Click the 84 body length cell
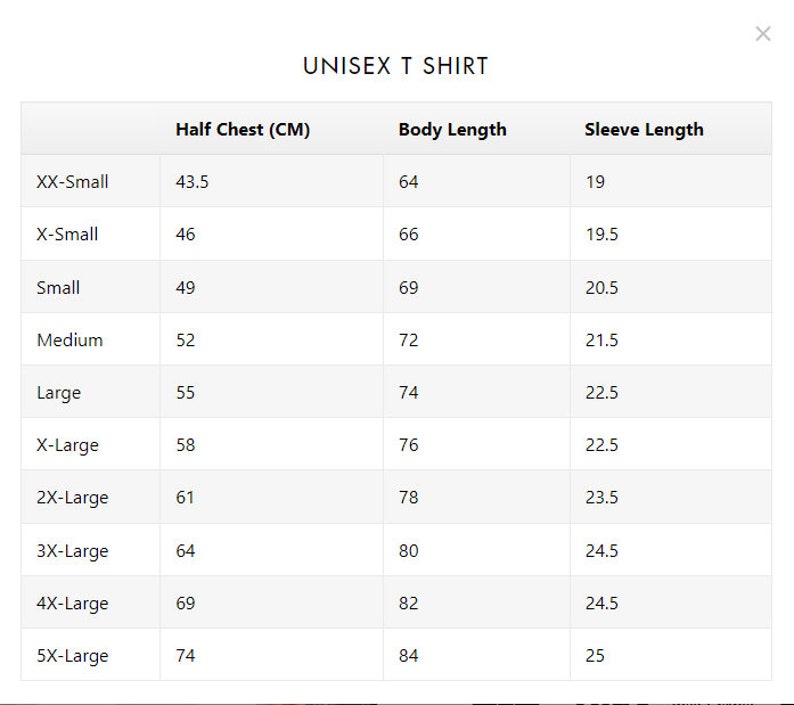The image size is (794, 705). tap(408, 656)
